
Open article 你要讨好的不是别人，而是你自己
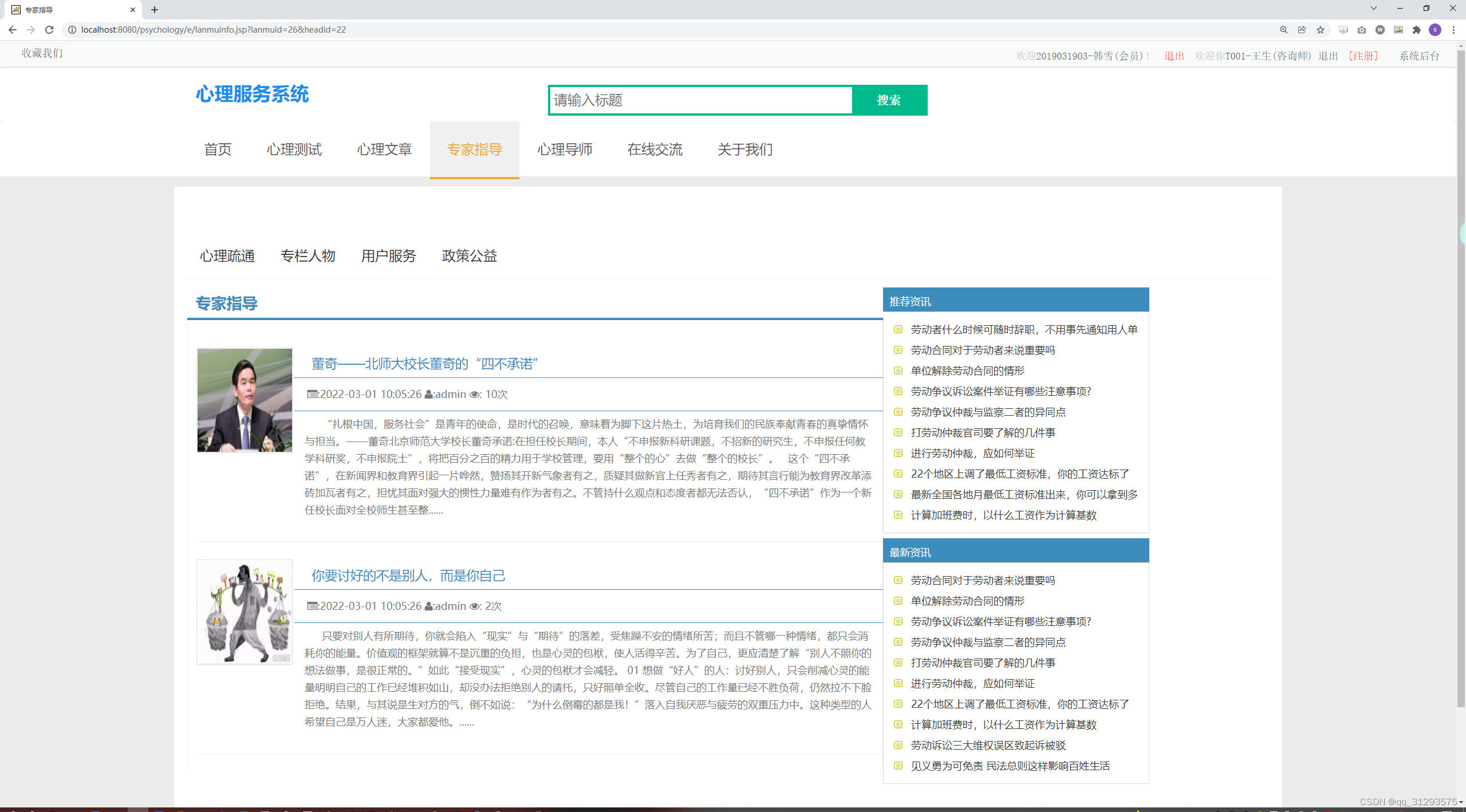pyautogui.click(x=408, y=576)
